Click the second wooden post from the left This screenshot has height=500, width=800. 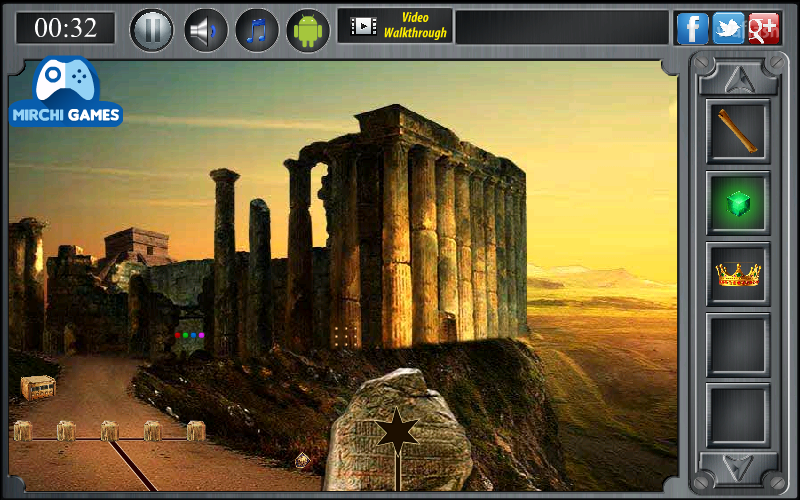66,431
